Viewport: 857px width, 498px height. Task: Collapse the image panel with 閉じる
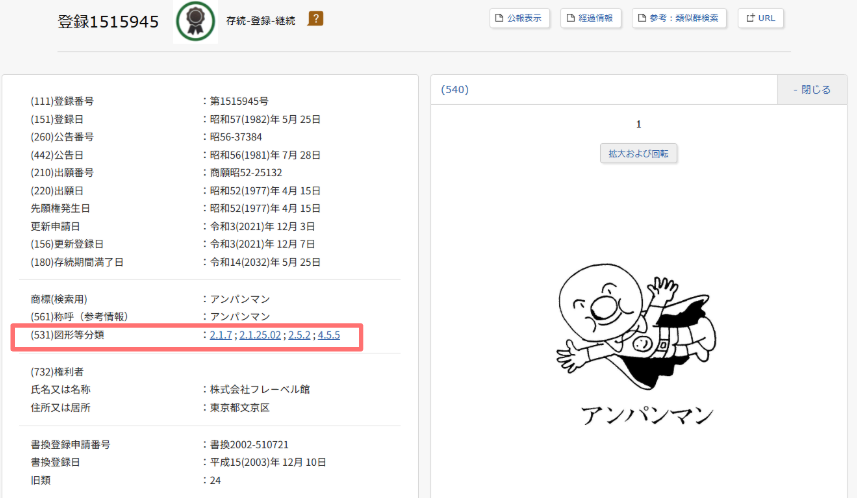click(812, 90)
